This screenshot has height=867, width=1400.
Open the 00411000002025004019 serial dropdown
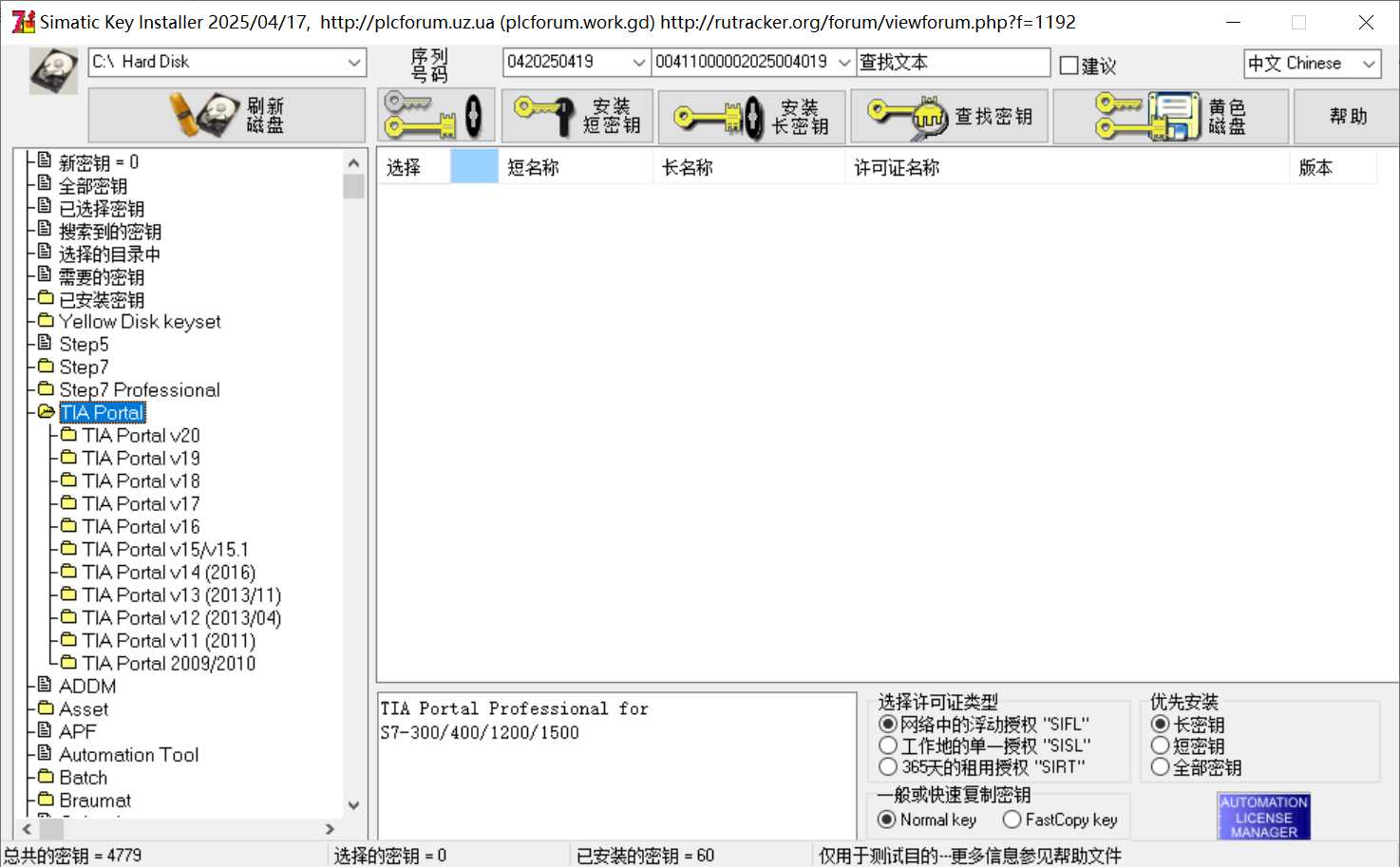pos(844,63)
